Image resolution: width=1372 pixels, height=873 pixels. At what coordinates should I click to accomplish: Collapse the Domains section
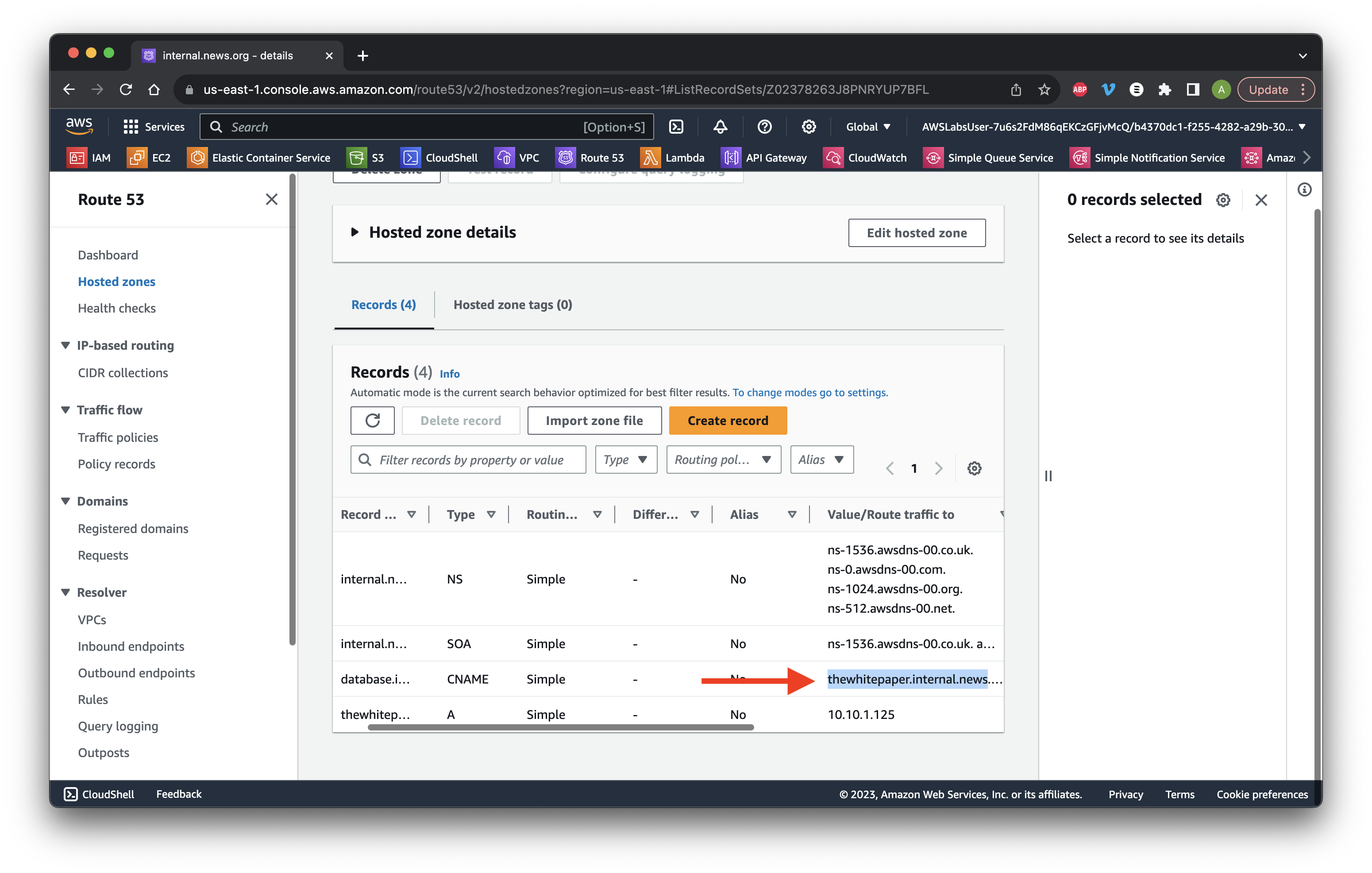66,501
